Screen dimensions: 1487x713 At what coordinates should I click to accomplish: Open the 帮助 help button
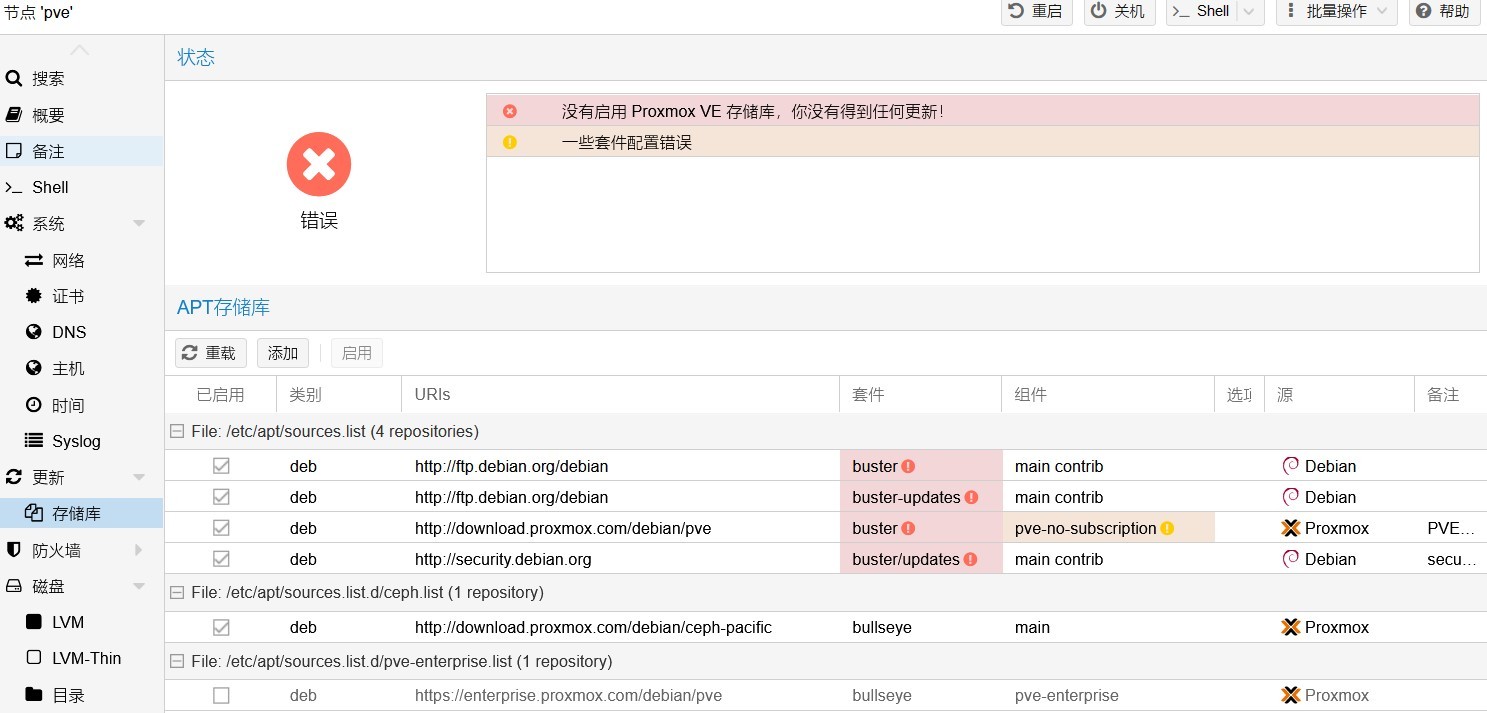pos(1444,11)
